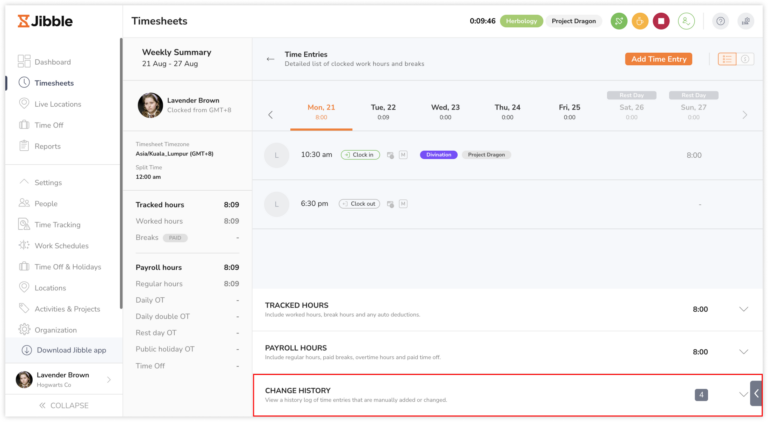Click the Activities & Projects tag icon
The image size is (768, 422).
pyautogui.click(x=24, y=308)
